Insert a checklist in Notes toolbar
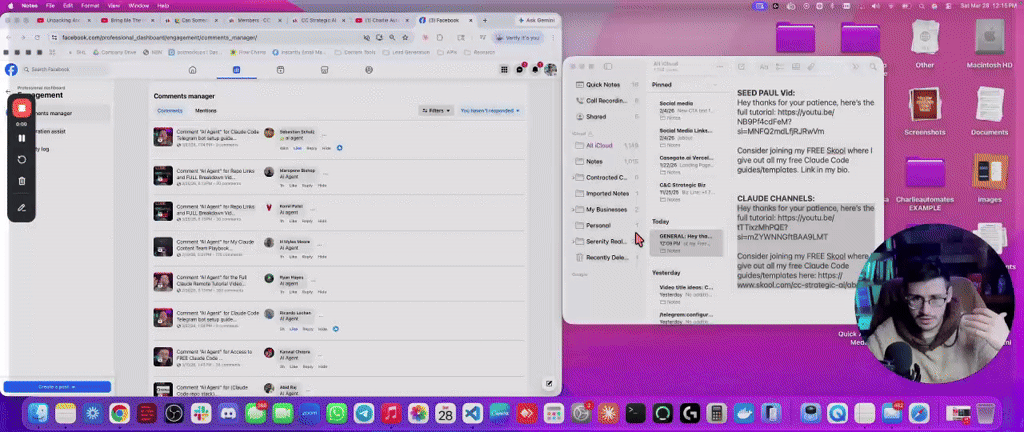Viewport: 1024px width, 432px height. [x=780, y=67]
